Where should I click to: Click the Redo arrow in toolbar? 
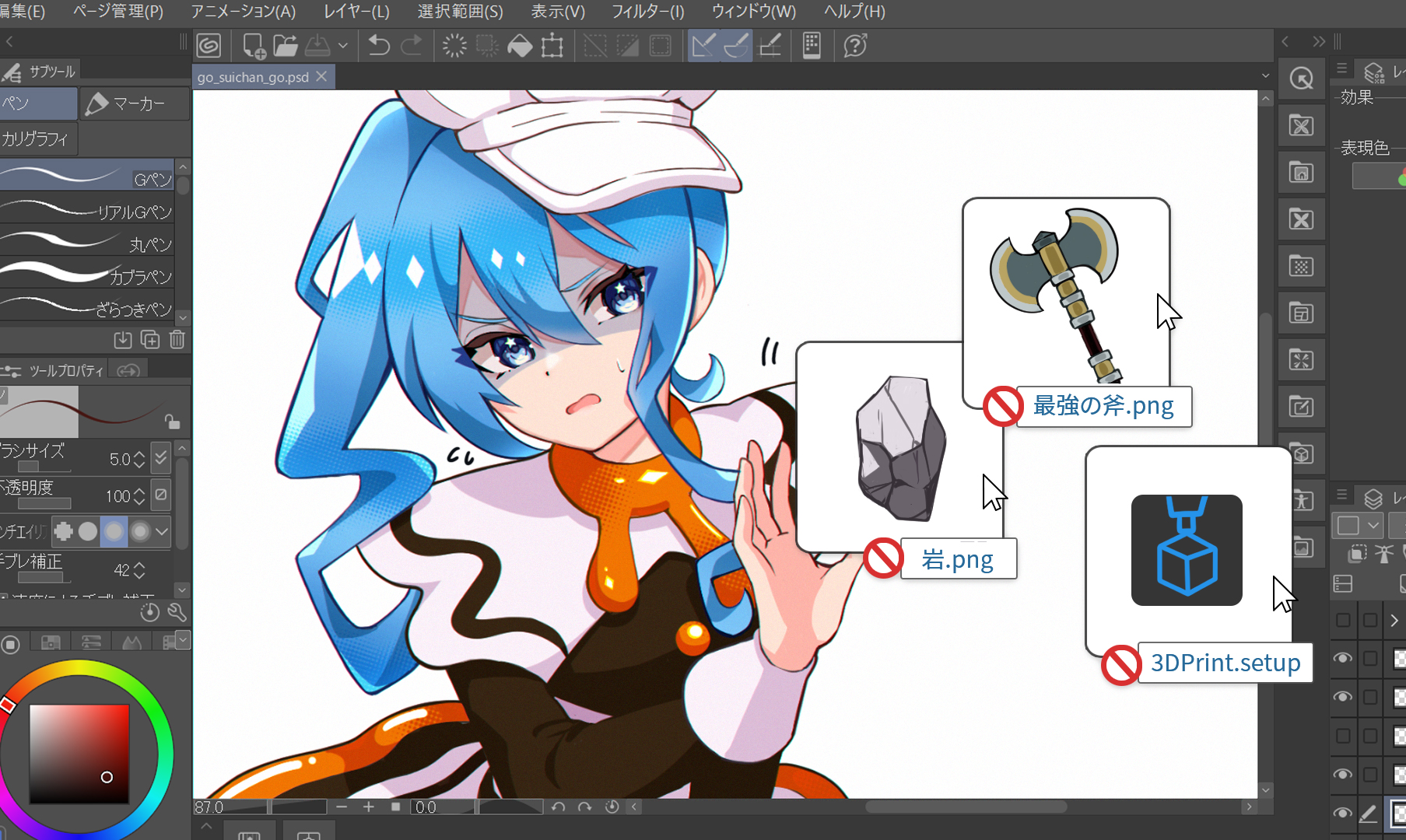point(412,46)
